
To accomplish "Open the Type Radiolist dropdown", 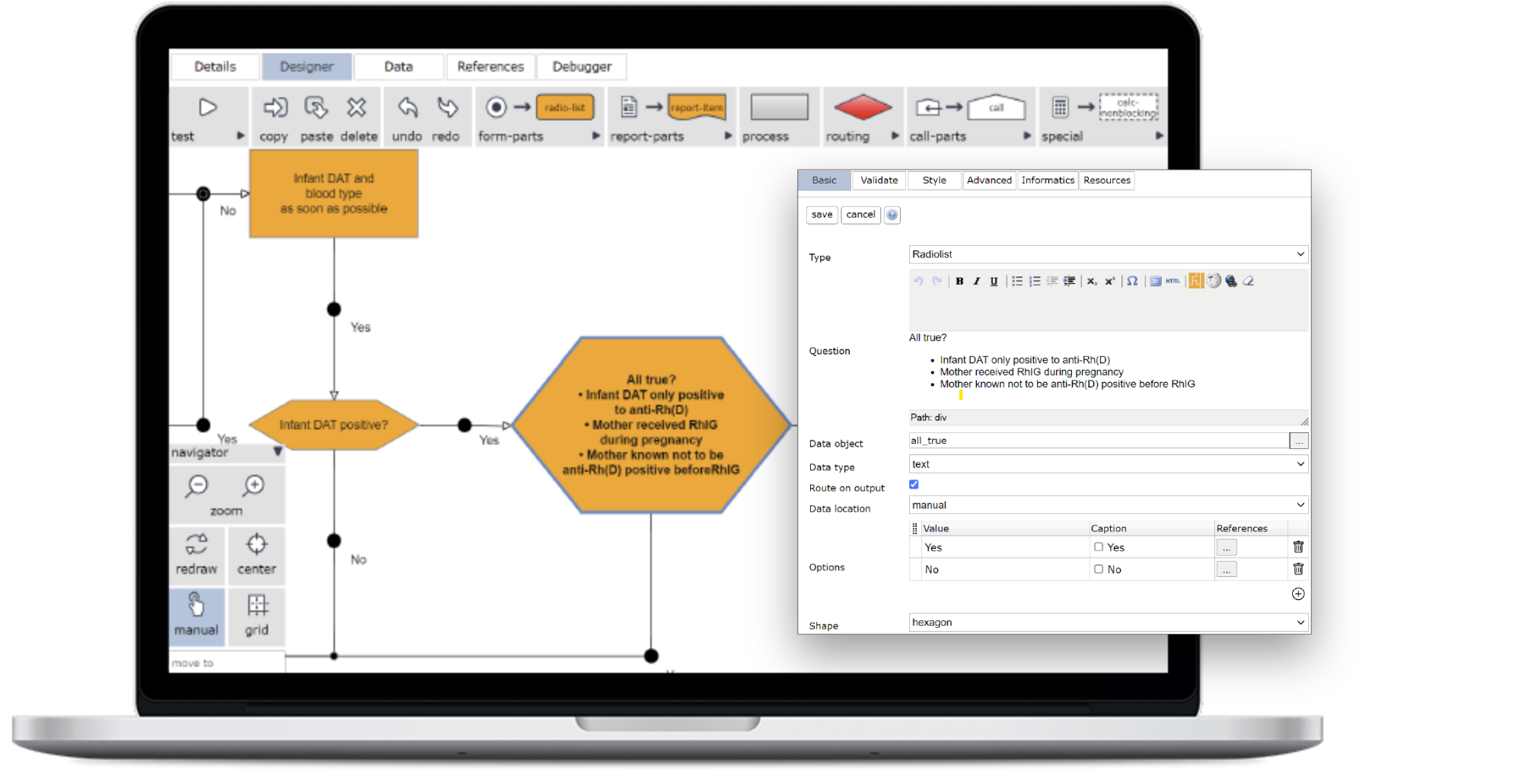I will pyautogui.click(x=1108, y=254).
